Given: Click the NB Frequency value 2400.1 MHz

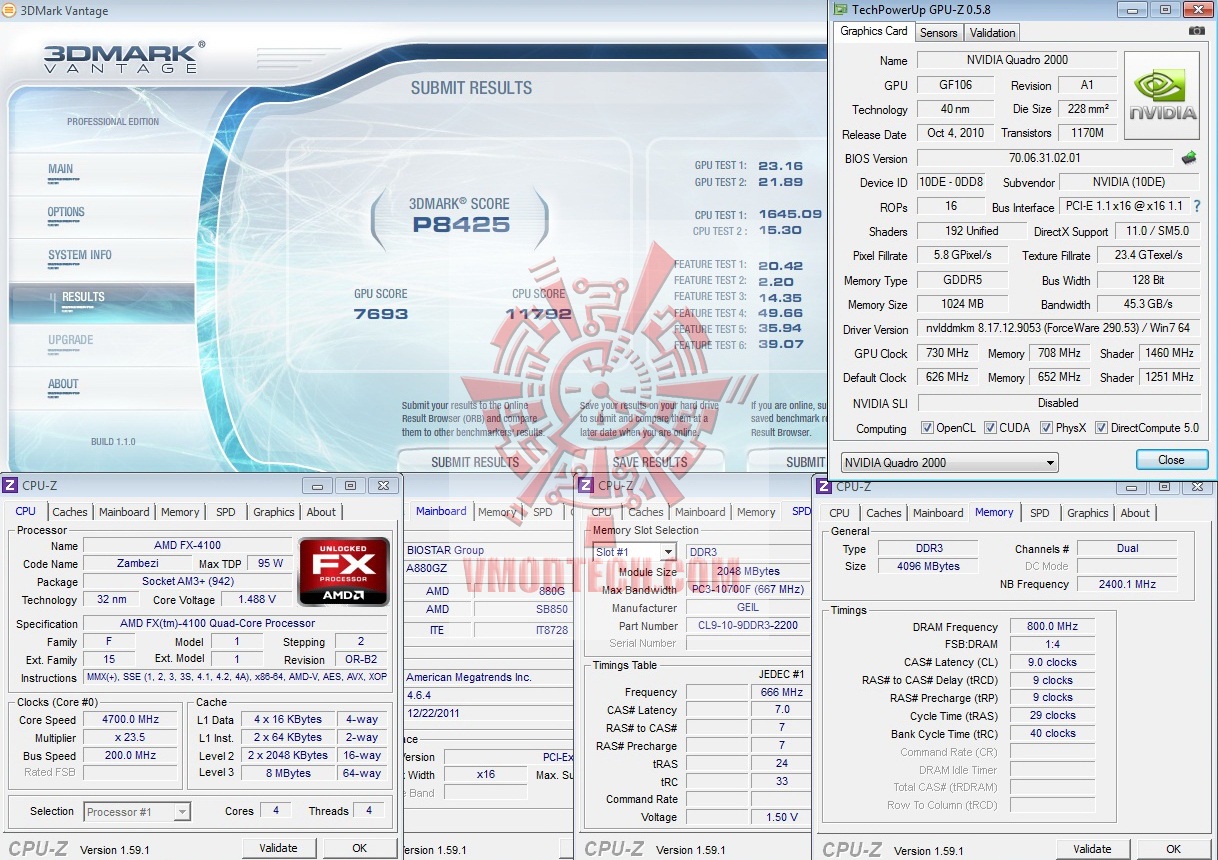Looking at the screenshot, I should (1126, 584).
